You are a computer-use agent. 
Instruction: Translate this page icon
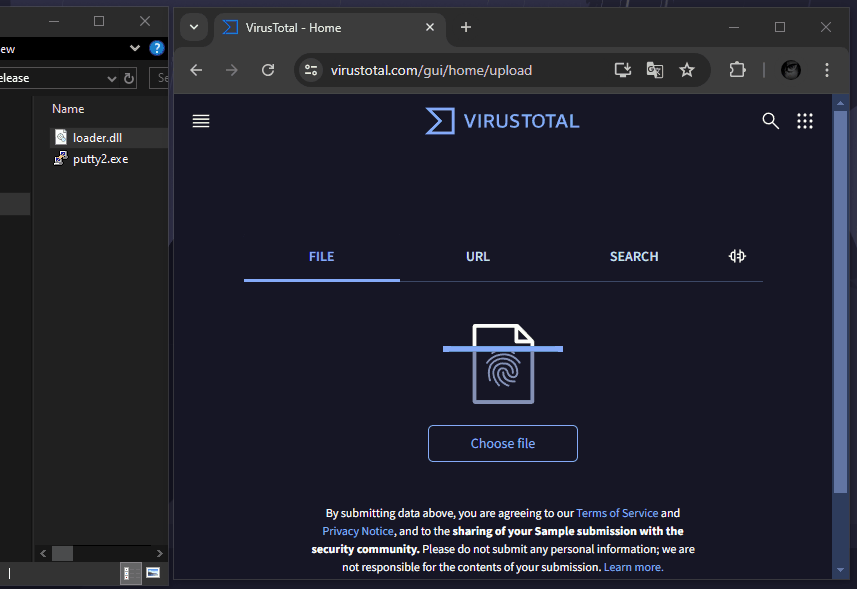(655, 70)
